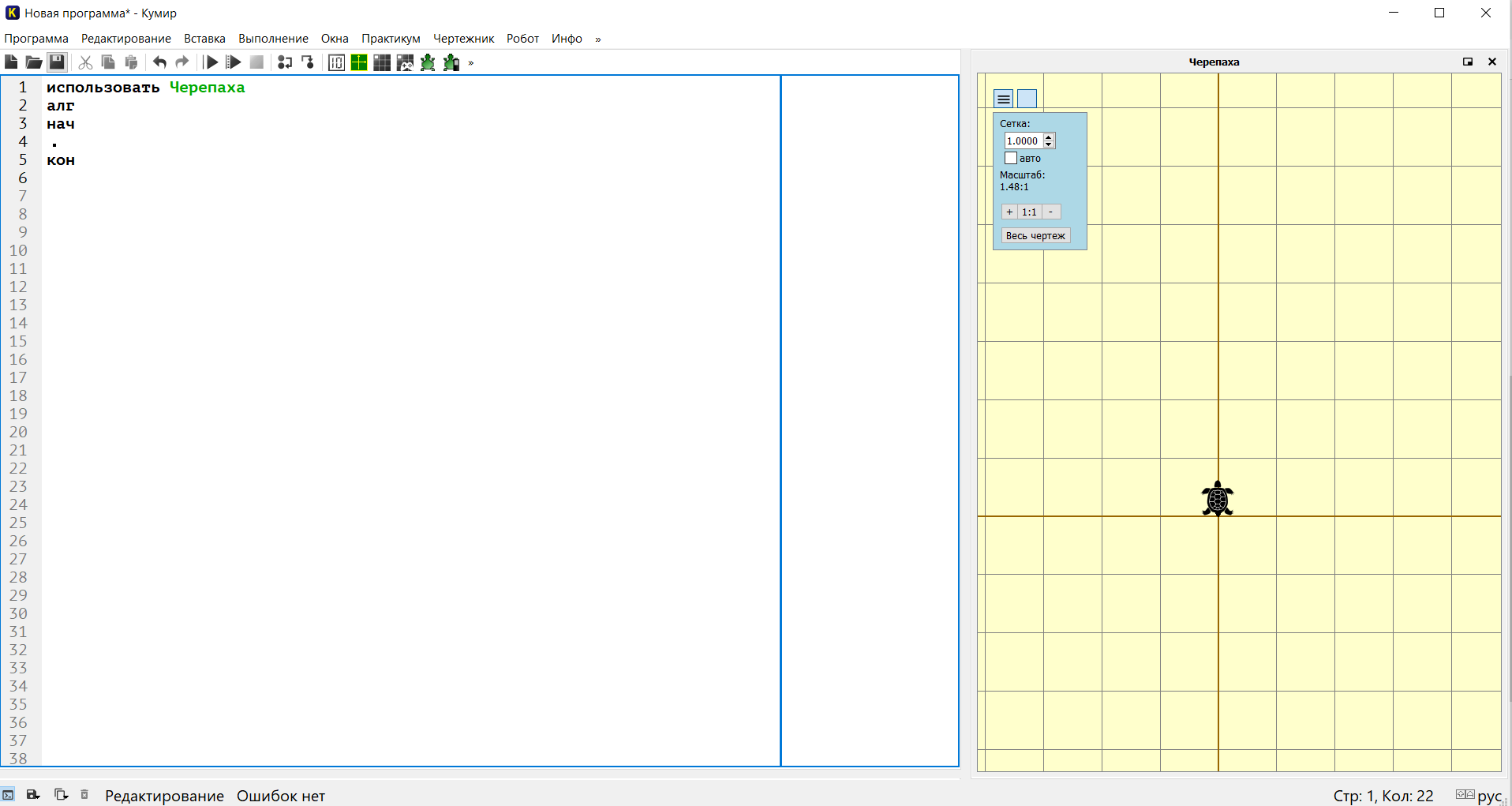Screen dimensions: 1512x806
Task: Click the turtle on the canvas
Action: tap(1218, 499)
